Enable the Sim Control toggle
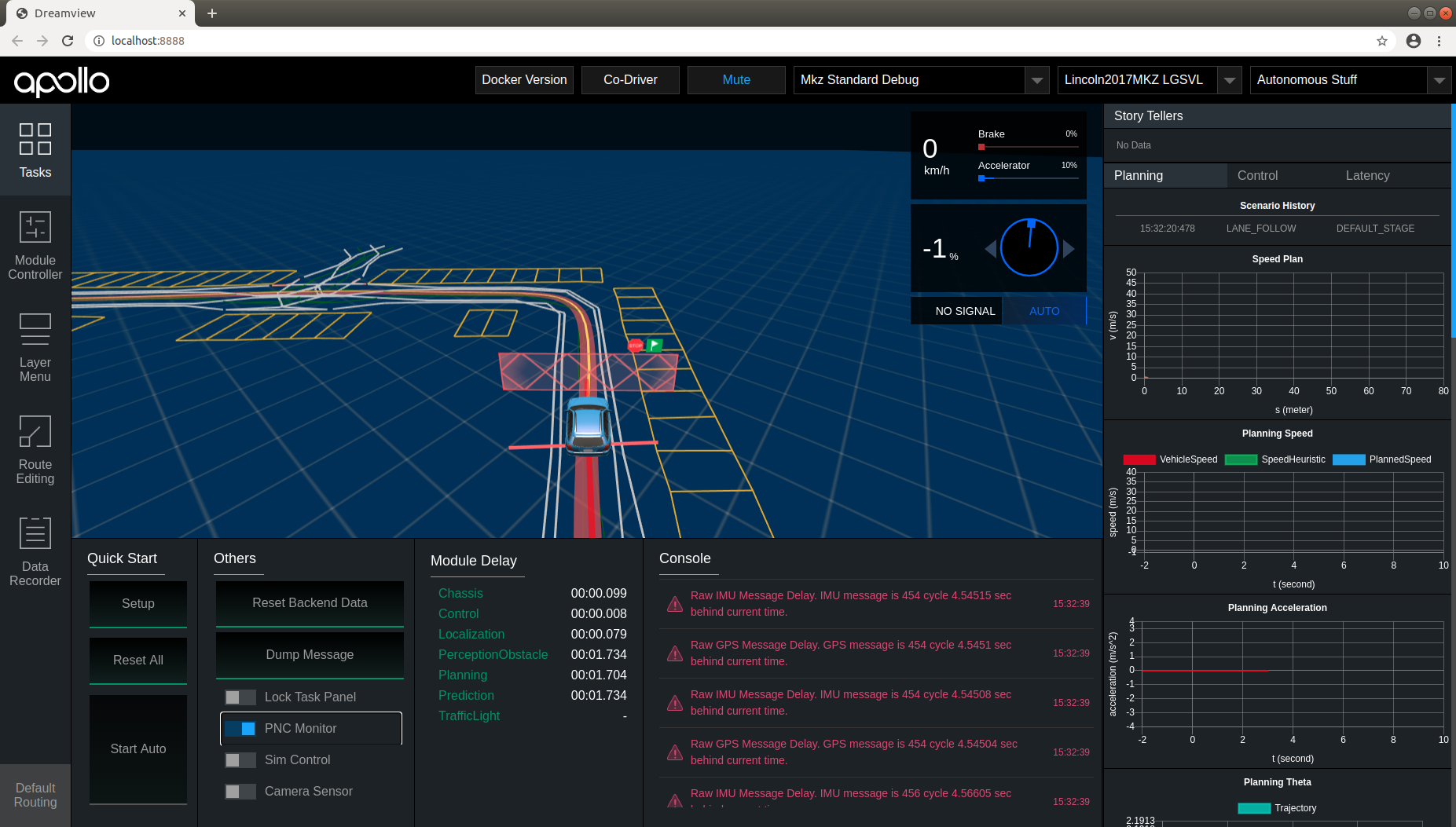 point(240,759)
